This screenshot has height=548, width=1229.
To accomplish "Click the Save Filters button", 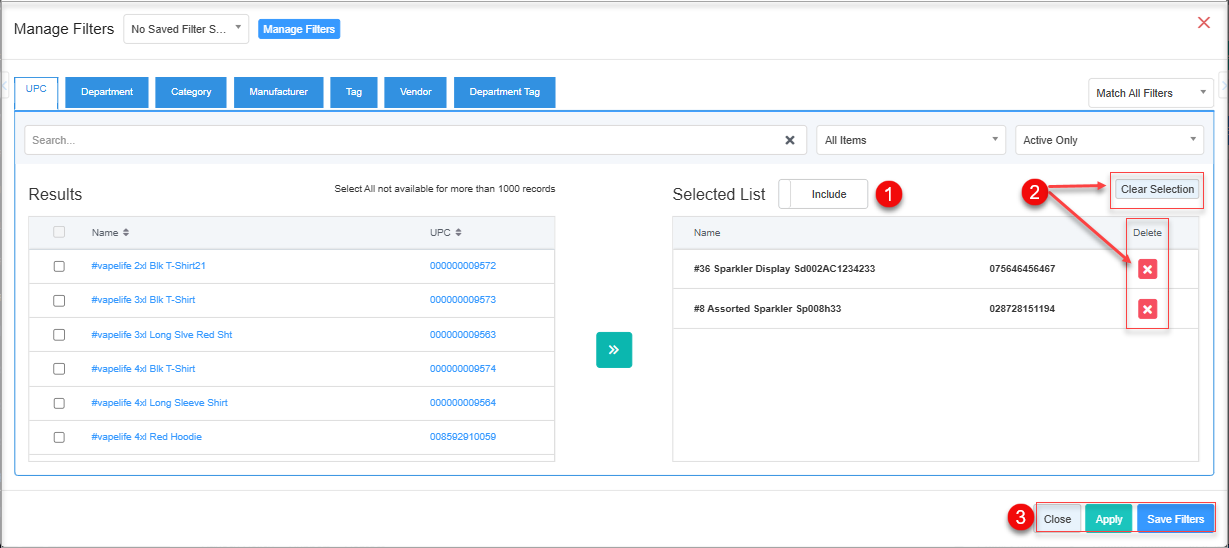I will click(x=1175, y=519).
